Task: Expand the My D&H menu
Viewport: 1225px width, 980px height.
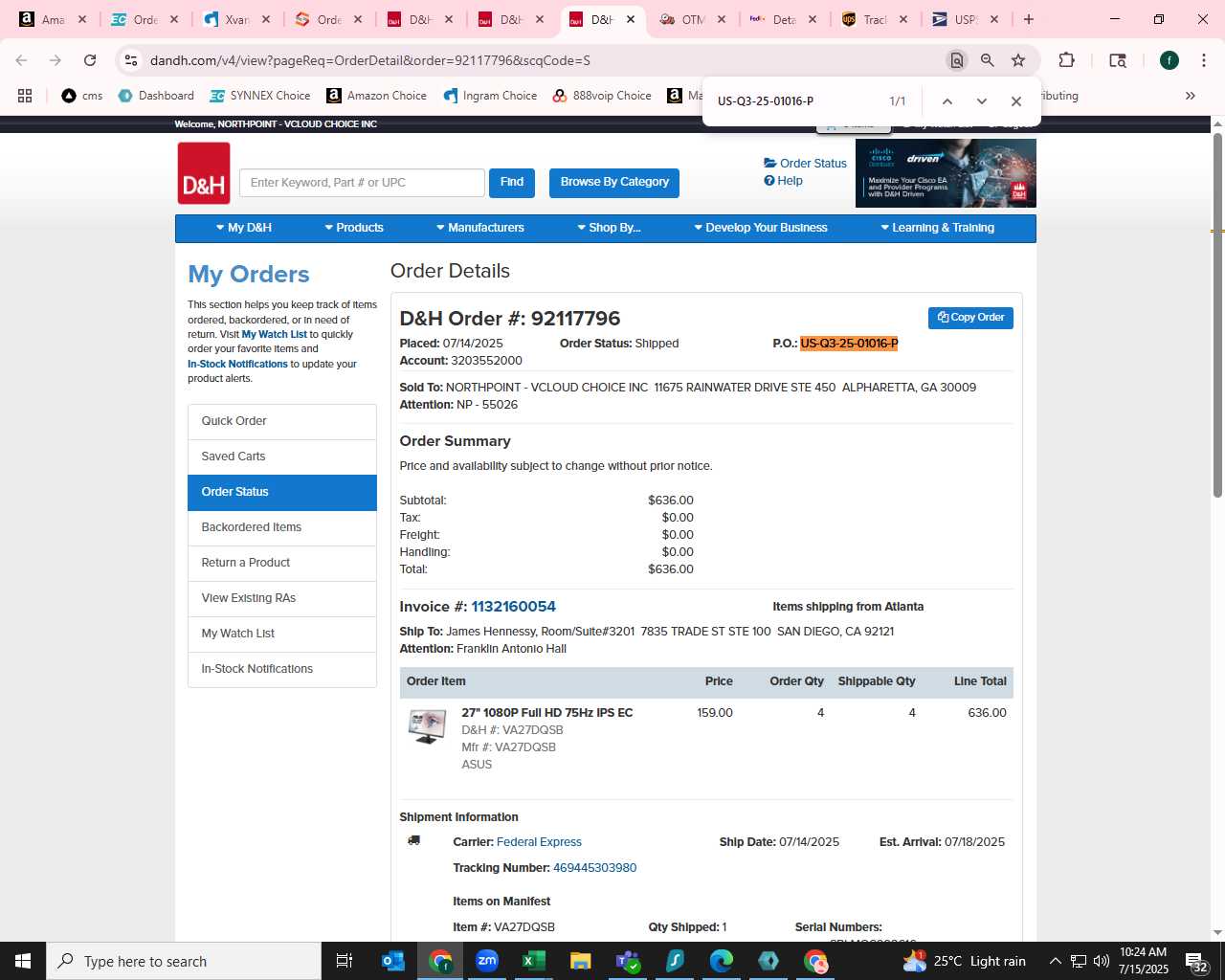Action: click(x=243, y=228)
